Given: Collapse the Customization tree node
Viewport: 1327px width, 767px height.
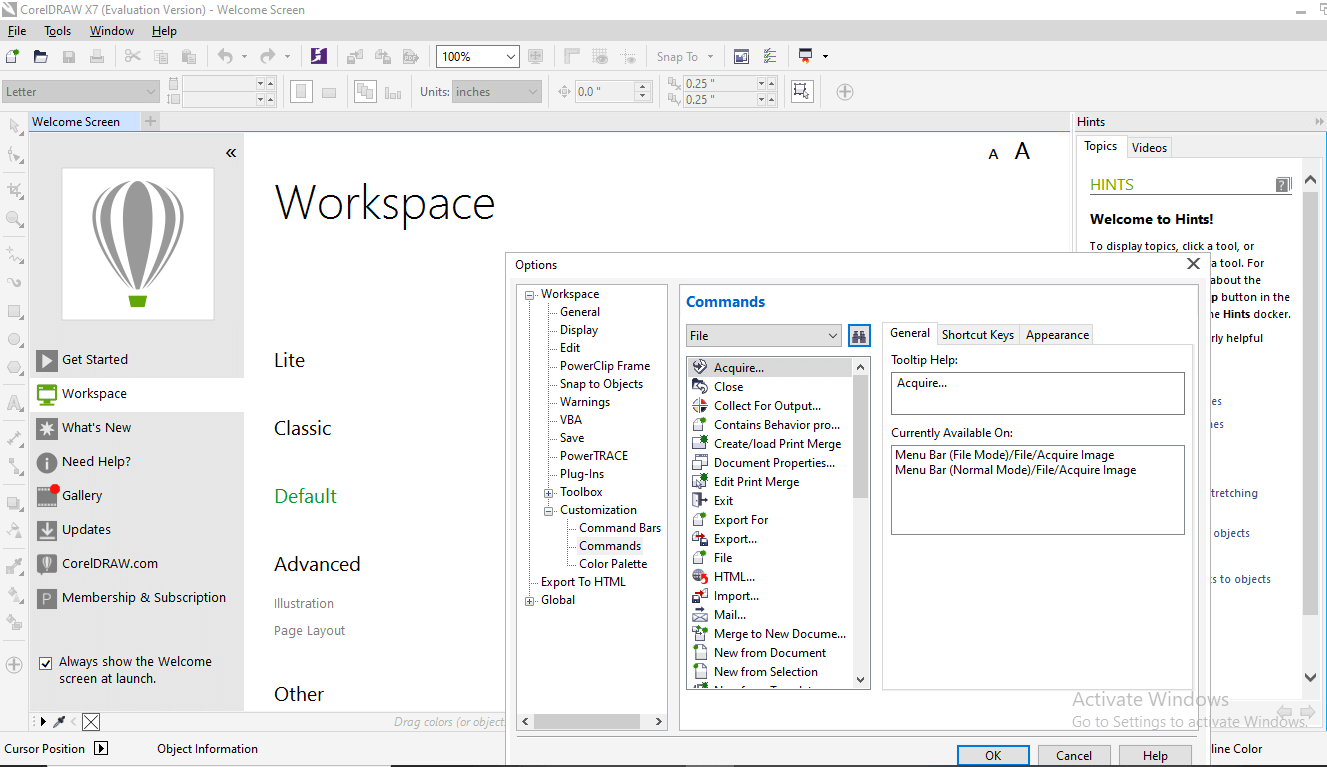Looking at the screenshot, I should (x=549, y=511).
